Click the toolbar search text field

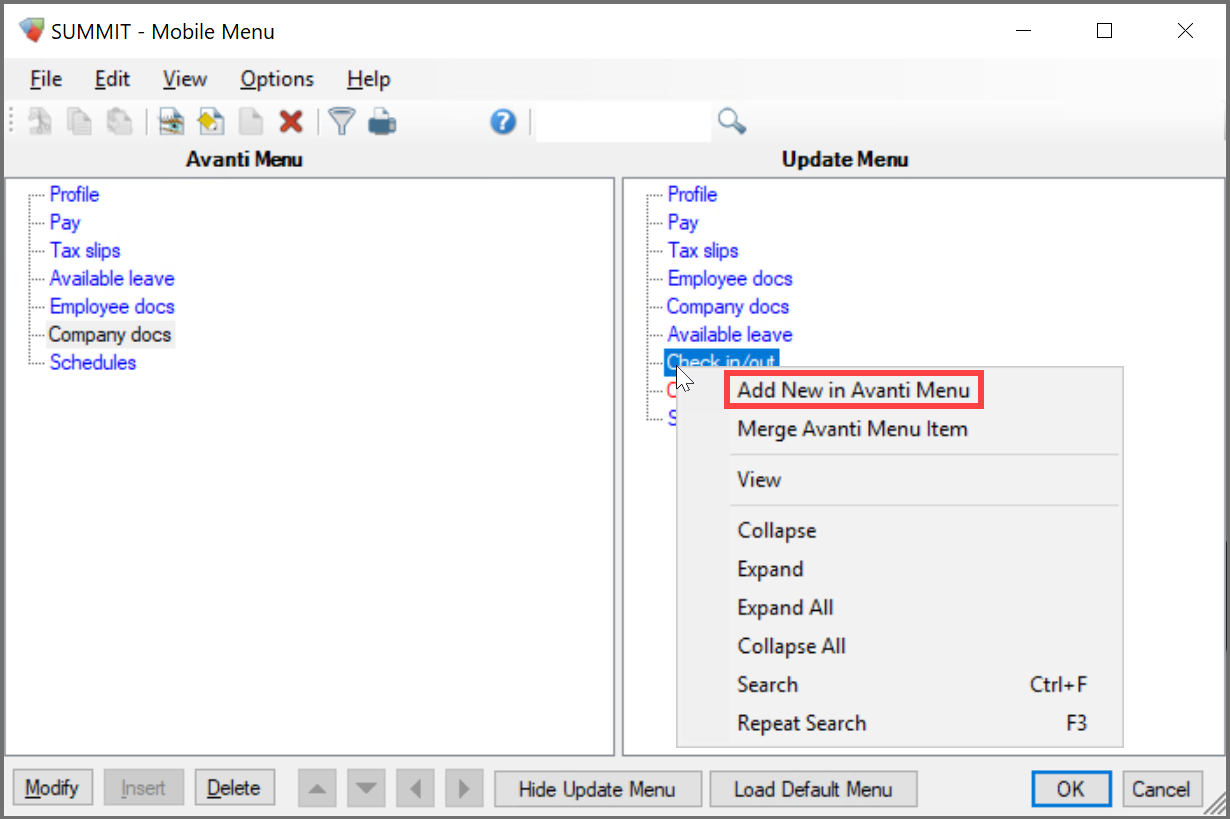[x=623, y=122]
